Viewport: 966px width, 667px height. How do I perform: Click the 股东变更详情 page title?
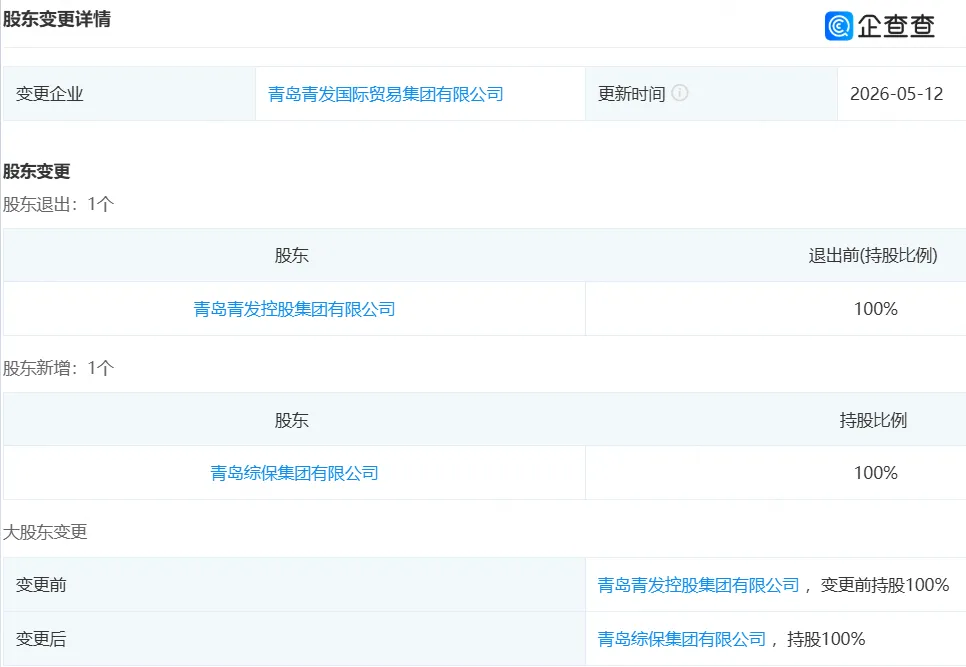(57, 19)
